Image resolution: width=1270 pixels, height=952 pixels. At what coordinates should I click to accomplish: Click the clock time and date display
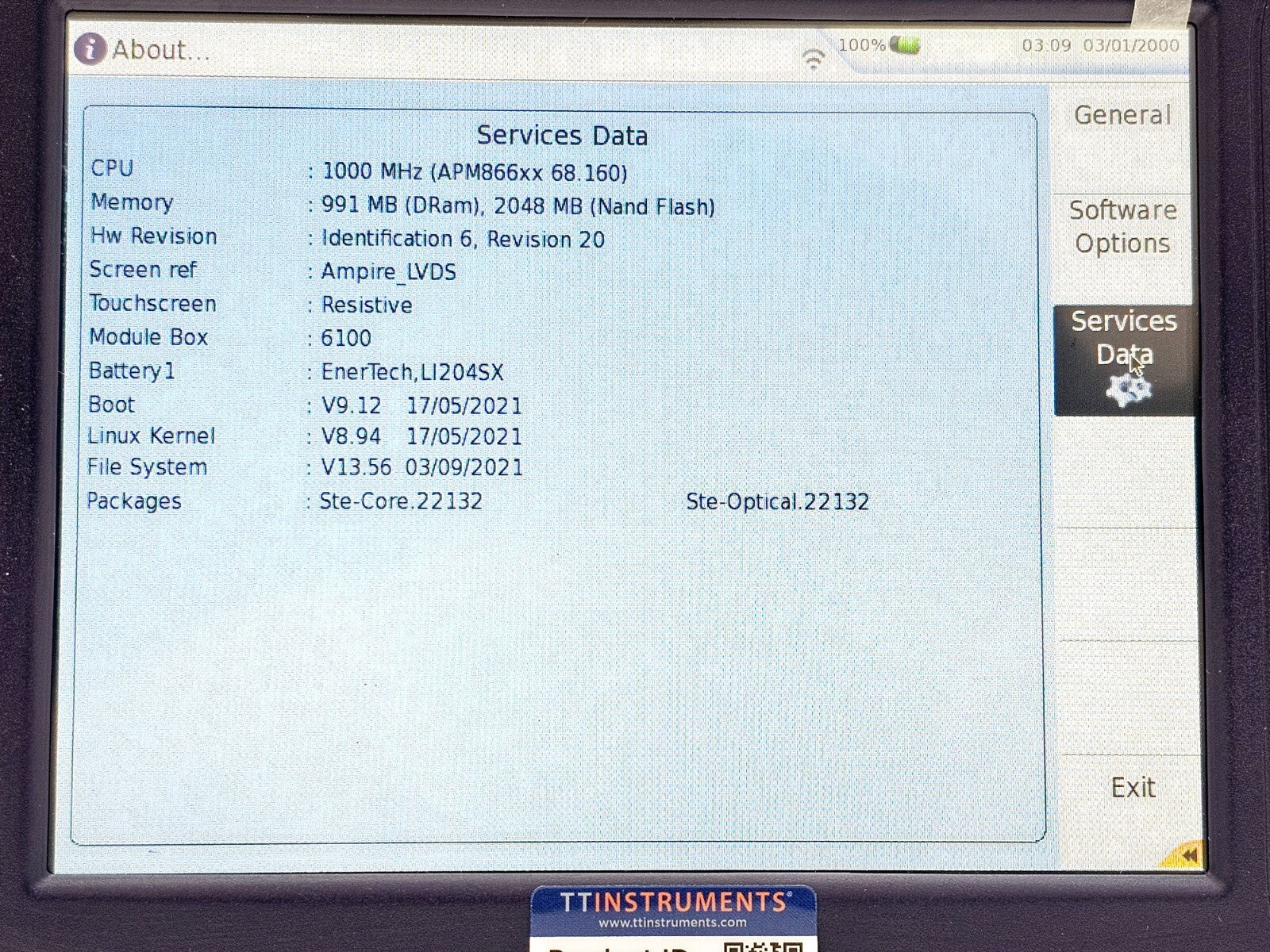(1100, 45)
